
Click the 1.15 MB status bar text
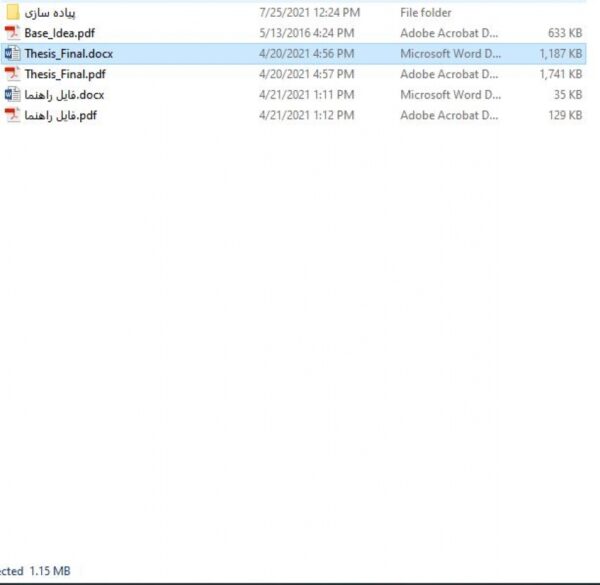[50, 571]
